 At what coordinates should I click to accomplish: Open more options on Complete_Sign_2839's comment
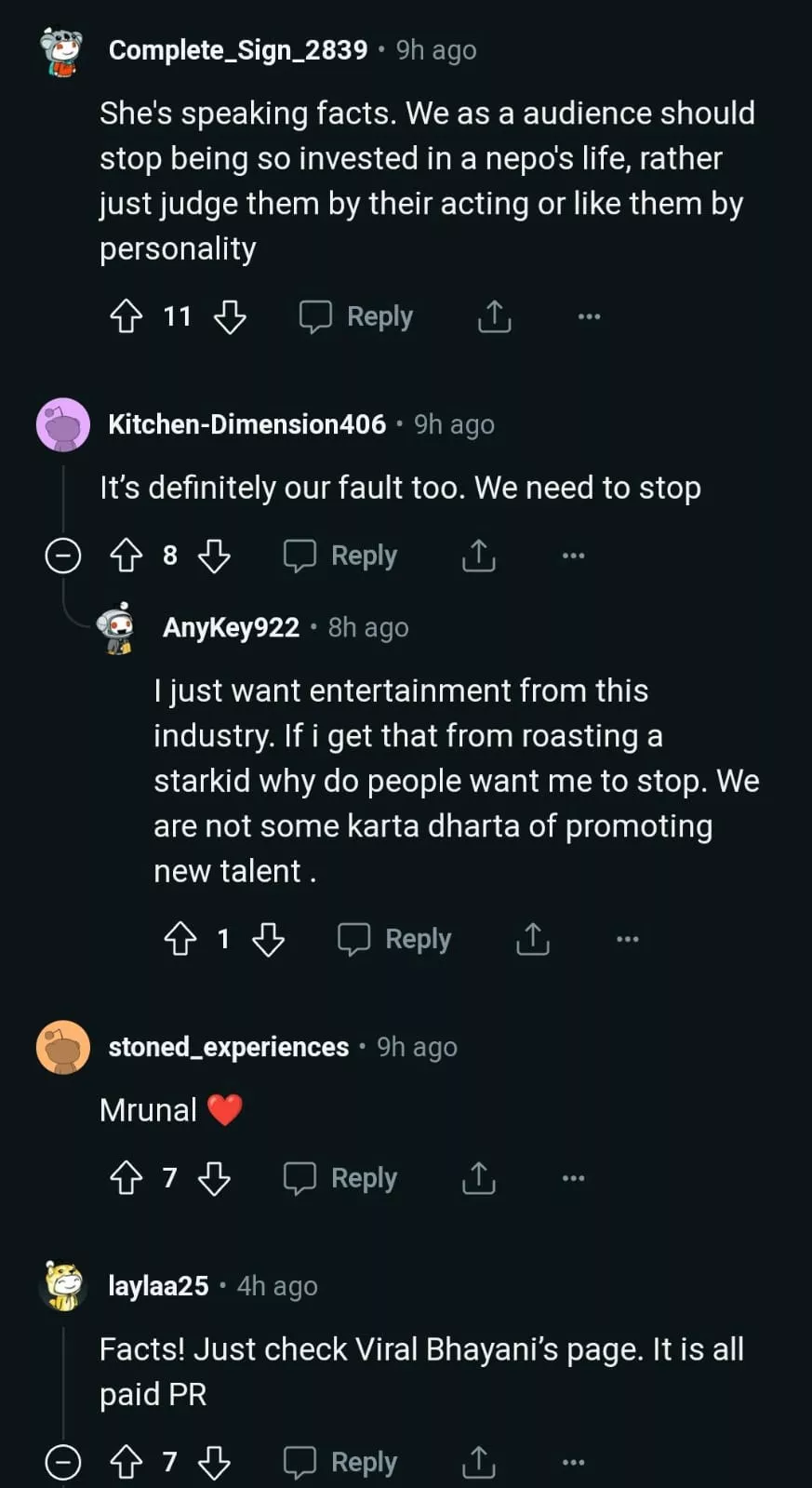pyautogui.click(x=589, y=316)
